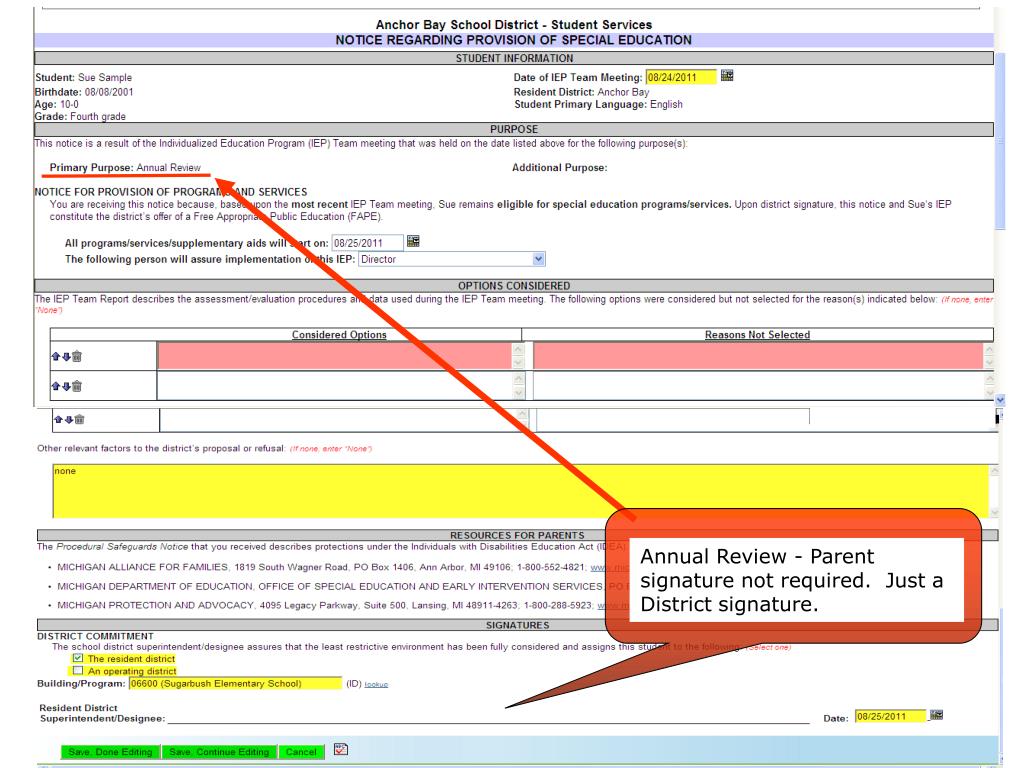
Task: Click 'STUDENT INFORMATION' section header
Action: 515,58
